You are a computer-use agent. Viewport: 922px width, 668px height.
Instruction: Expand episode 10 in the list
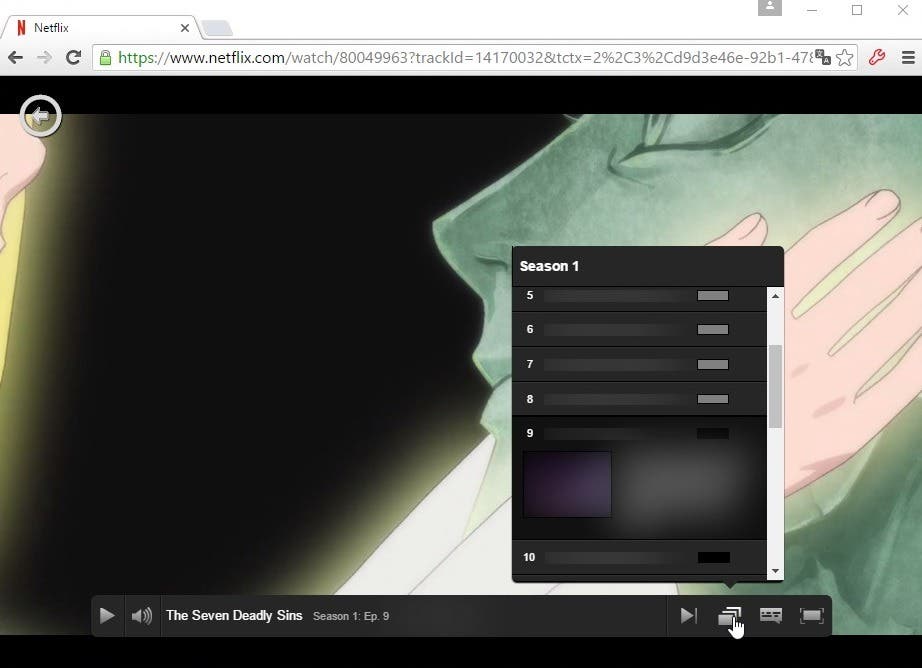tap(640, 557)
